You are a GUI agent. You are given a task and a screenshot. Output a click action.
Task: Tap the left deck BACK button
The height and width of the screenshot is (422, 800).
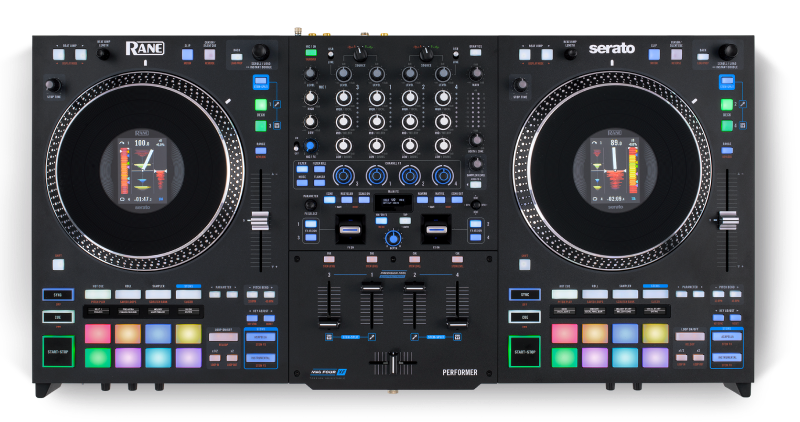237,57
